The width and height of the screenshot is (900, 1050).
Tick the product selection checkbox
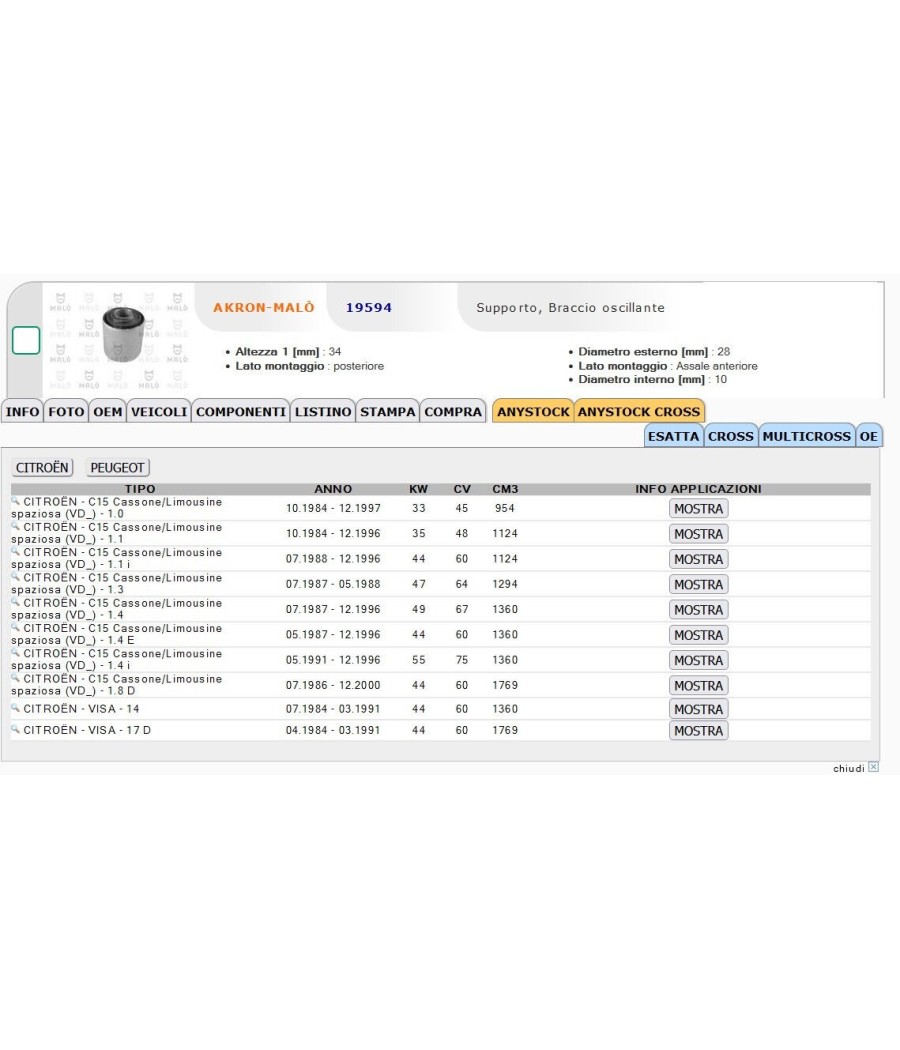pos(26,340)
